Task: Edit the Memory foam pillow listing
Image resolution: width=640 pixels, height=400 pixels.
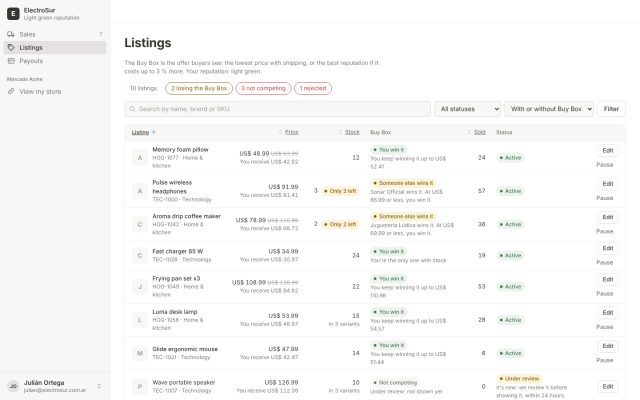Action: (608, 151)
